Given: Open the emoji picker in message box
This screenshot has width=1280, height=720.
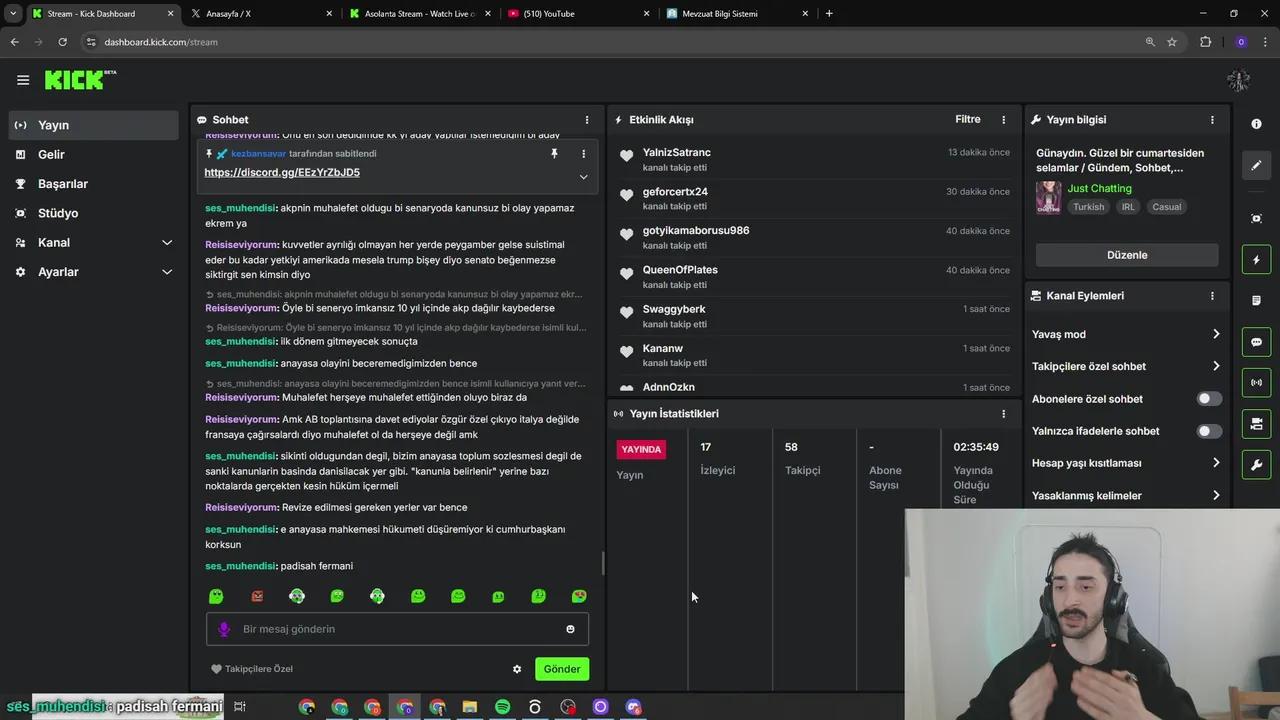Looking at the screenshot, I should point(570,629).
